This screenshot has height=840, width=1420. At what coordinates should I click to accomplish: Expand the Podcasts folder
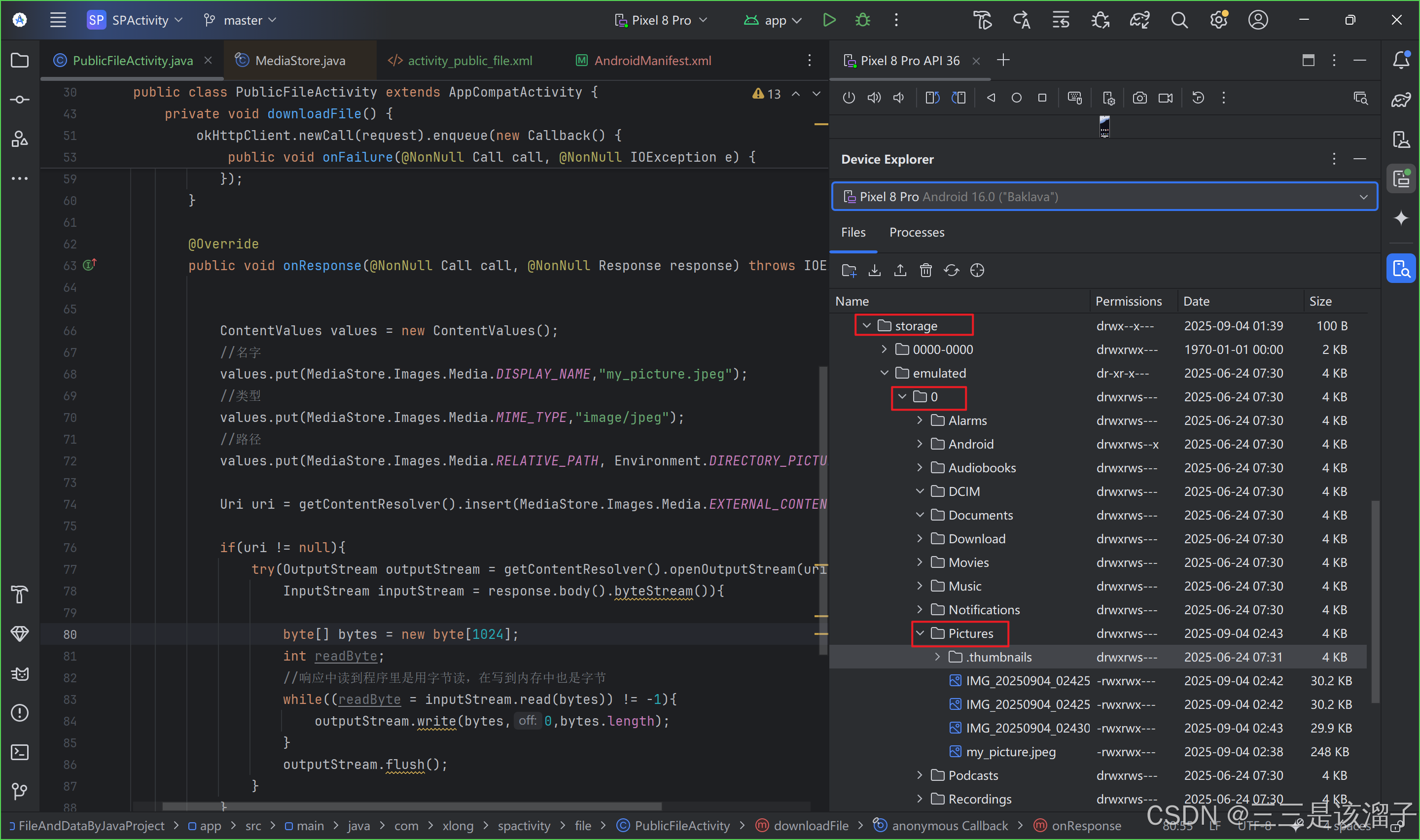[x=920, y=775]
